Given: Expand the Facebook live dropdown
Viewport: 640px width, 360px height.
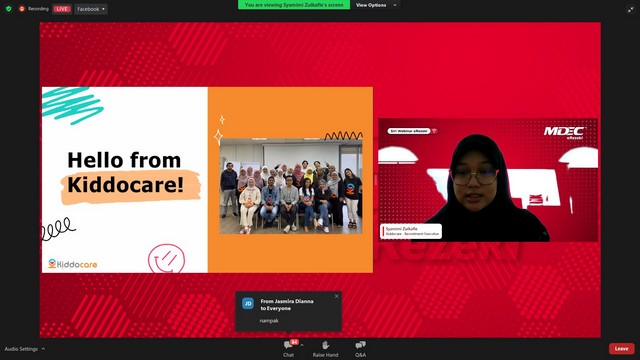Looking at the screenshot, I should click(x=91, y=9).
